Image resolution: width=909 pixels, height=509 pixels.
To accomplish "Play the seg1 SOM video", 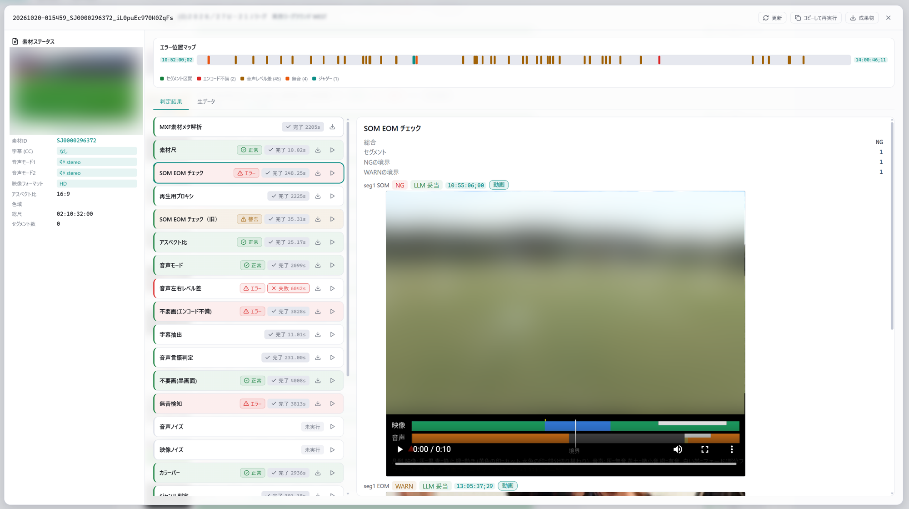I will pos(400,449).
